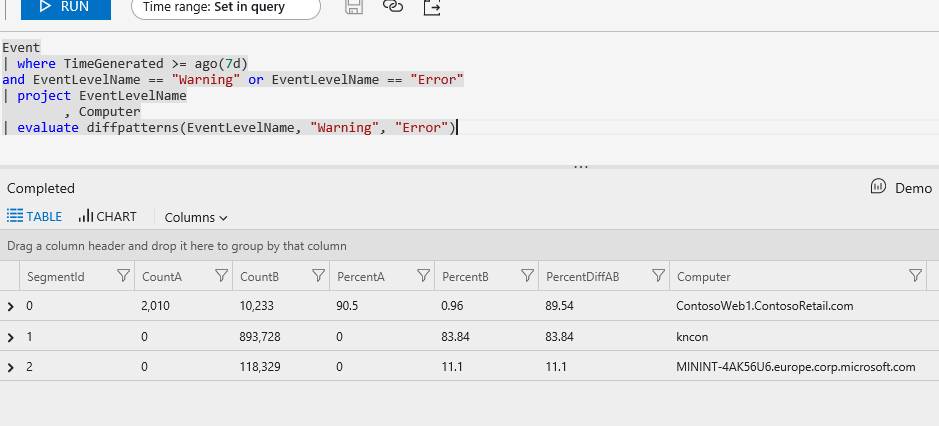Expand result row for segment 0
Screen dimensions: 939x426
point(11,306)
